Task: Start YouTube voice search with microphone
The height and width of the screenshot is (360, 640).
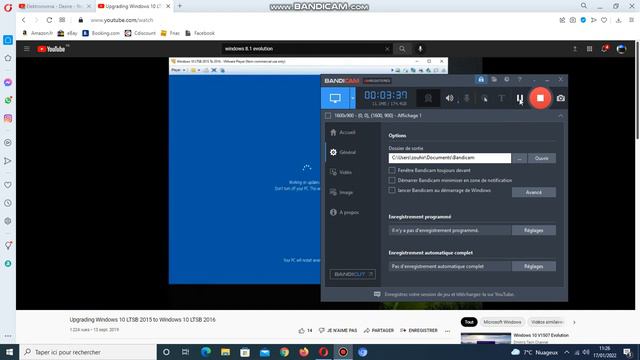Action: coord(420,49)
